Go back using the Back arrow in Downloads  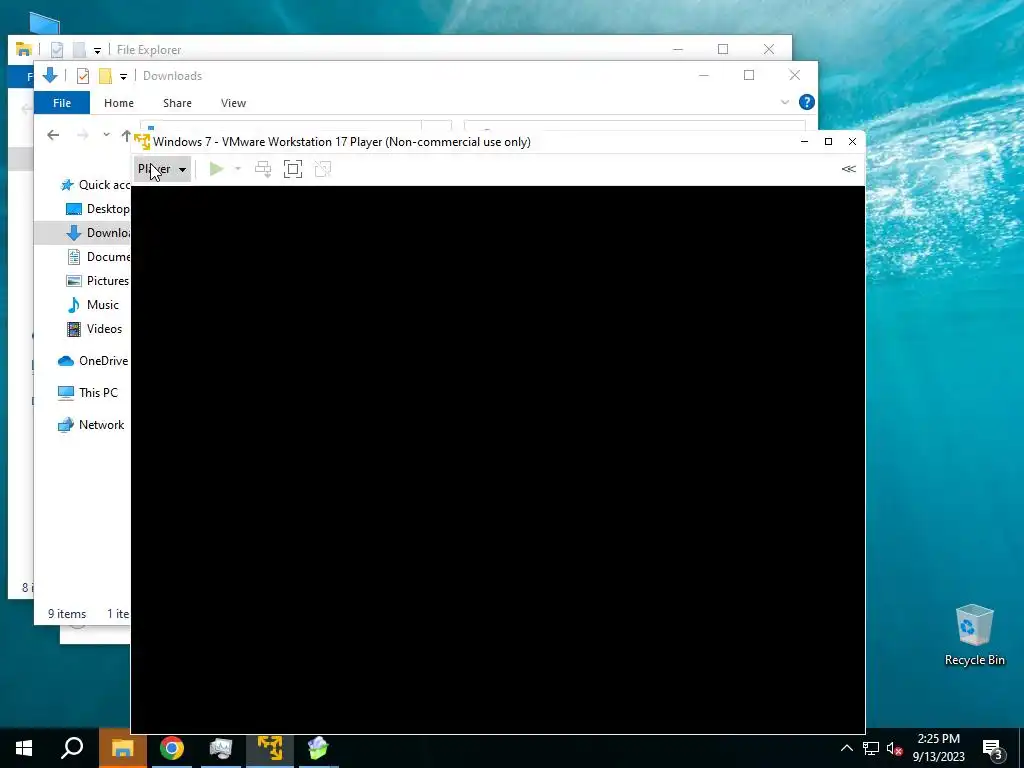[x=53, y=135]
